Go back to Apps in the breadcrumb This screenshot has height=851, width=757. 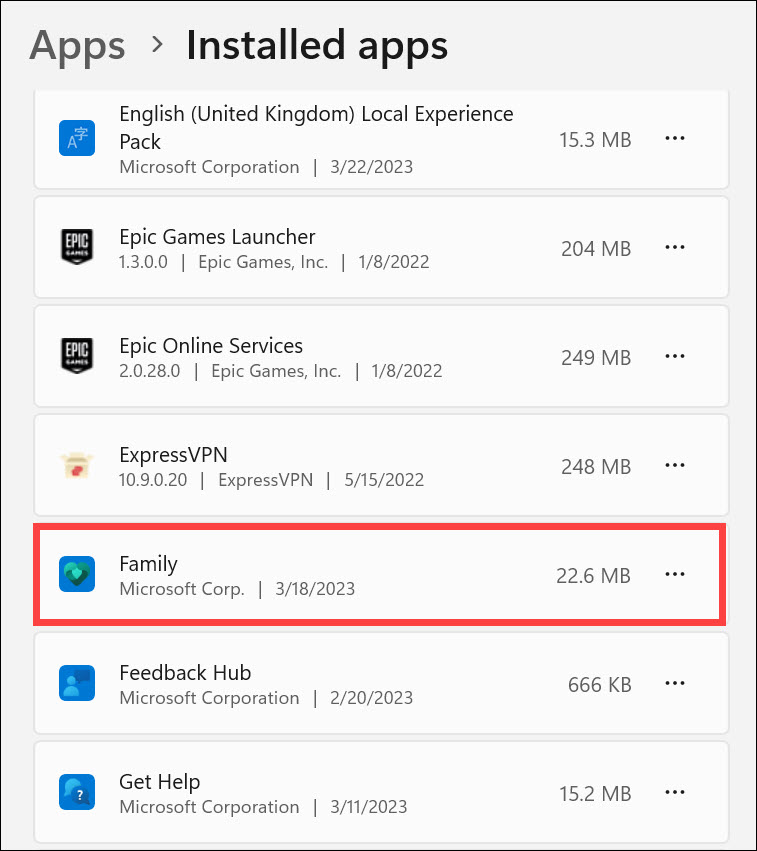[77, 46]
